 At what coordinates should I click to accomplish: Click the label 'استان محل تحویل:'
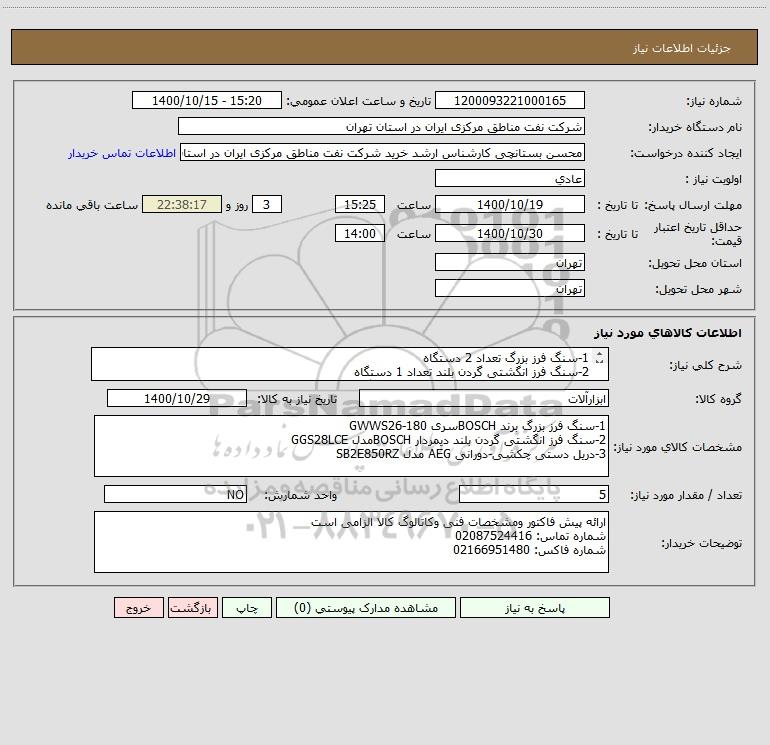click(695, 264)
